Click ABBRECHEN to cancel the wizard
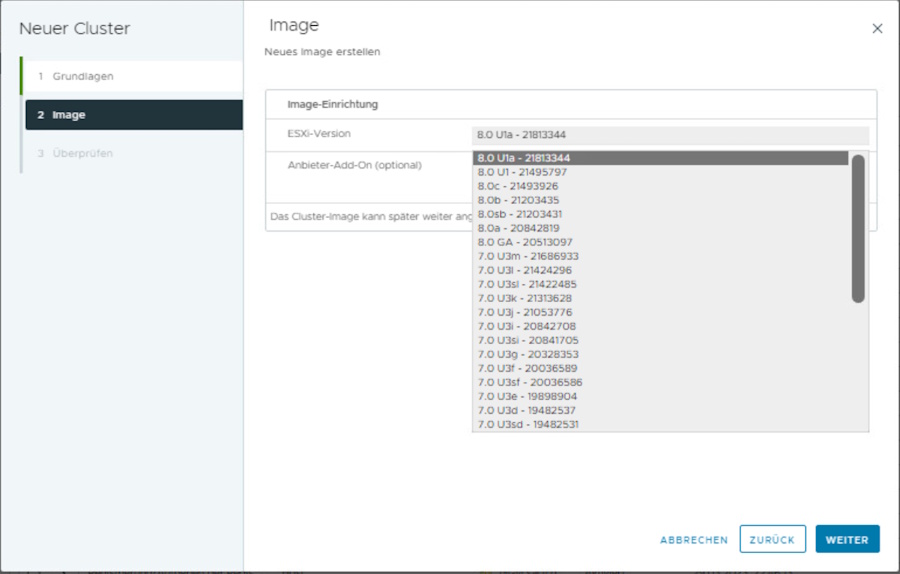The width and height of the screenshot is (900, 574). (x=693, y=540)
